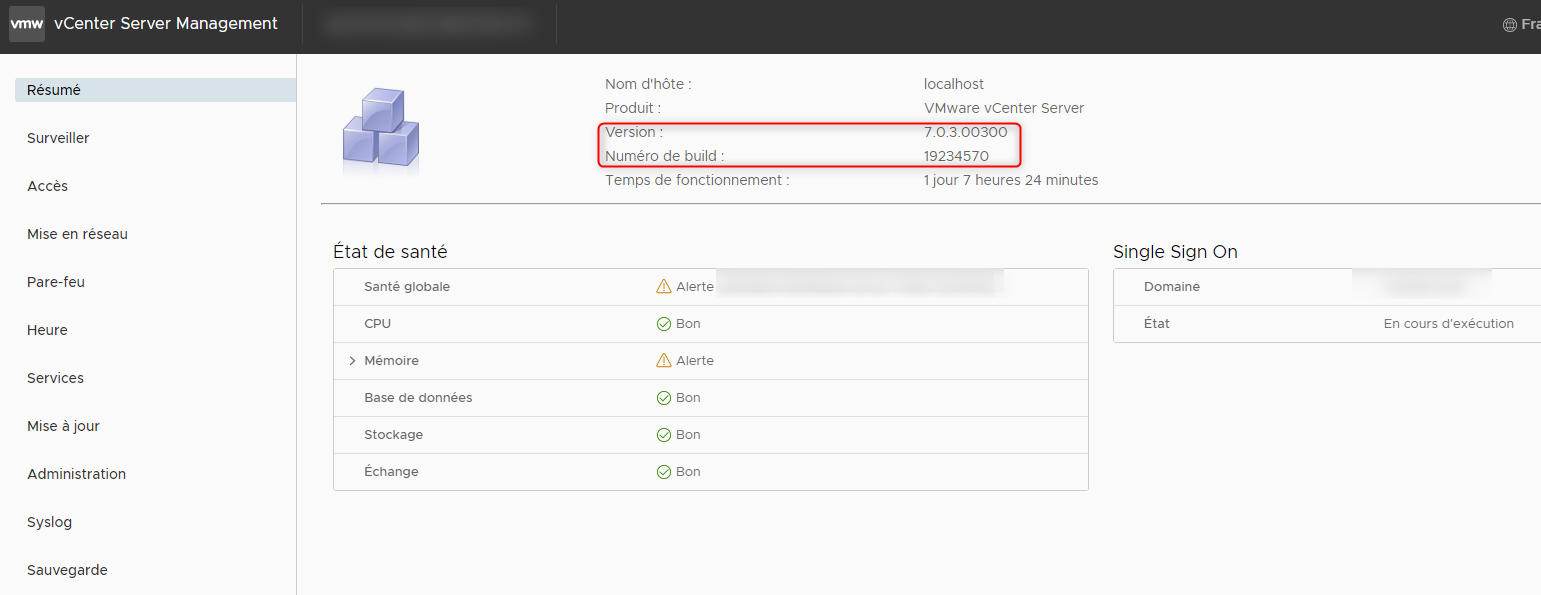The image size is (1541, 595).
Task: Click the VMware vCenter Server product value
Action: click(1004, 108)
